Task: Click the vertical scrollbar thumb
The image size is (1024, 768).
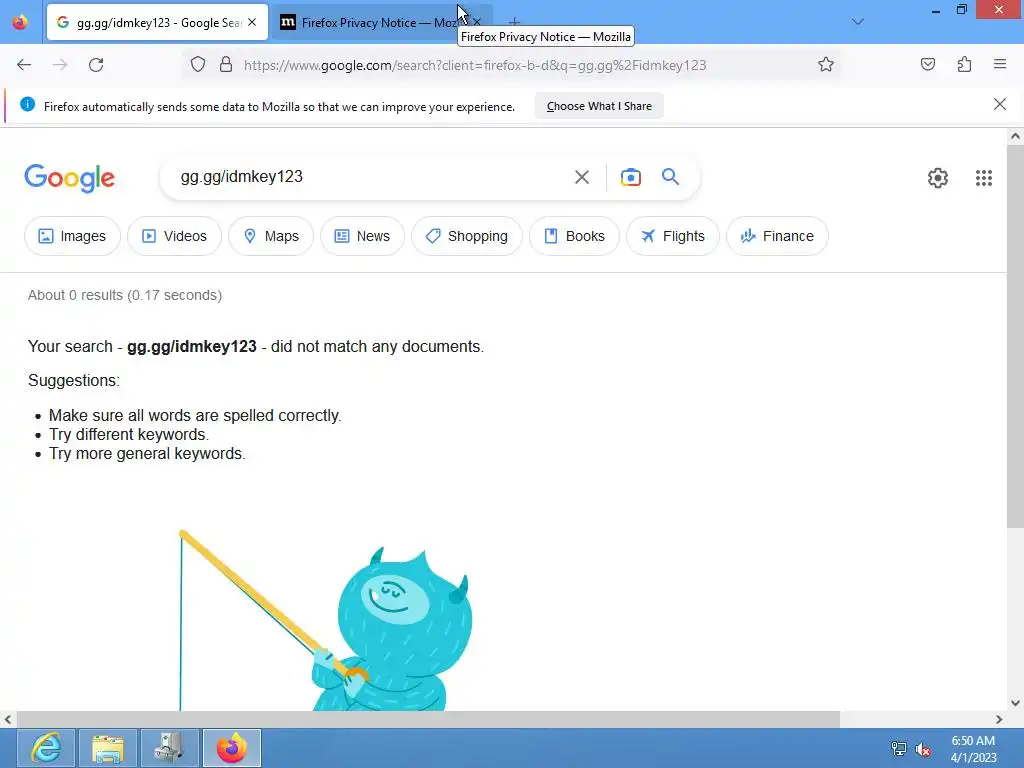Action: point(1015,336)
